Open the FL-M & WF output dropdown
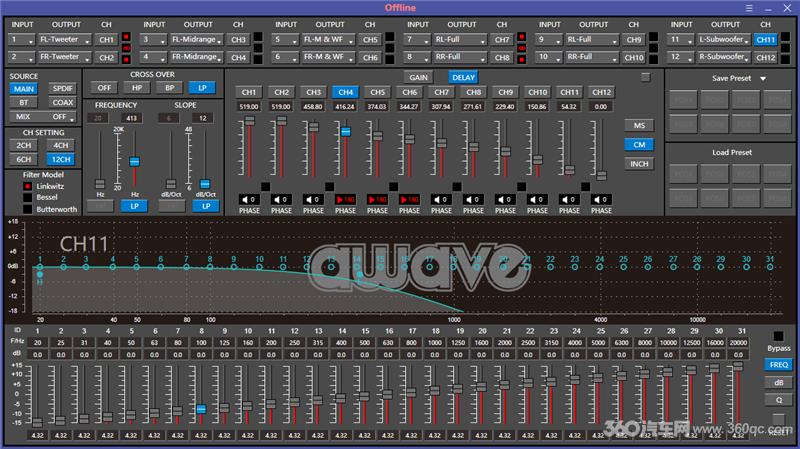800x449 pixels. 328,40
